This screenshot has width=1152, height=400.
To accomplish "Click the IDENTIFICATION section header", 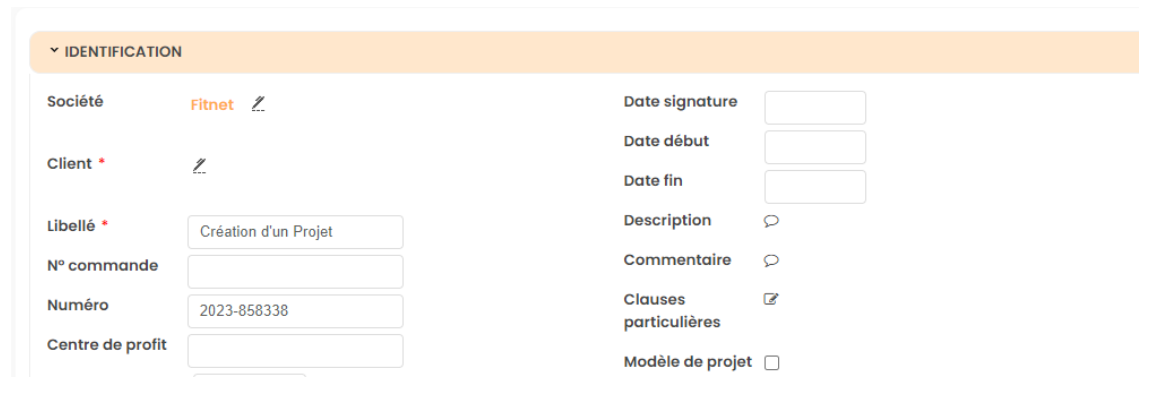I will pyautogui.click(x=123, y=52).
